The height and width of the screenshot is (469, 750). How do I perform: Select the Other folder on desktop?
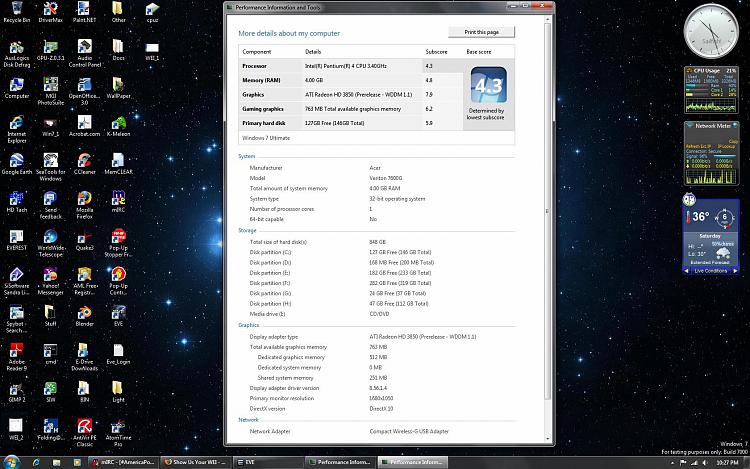pos(118,12)
